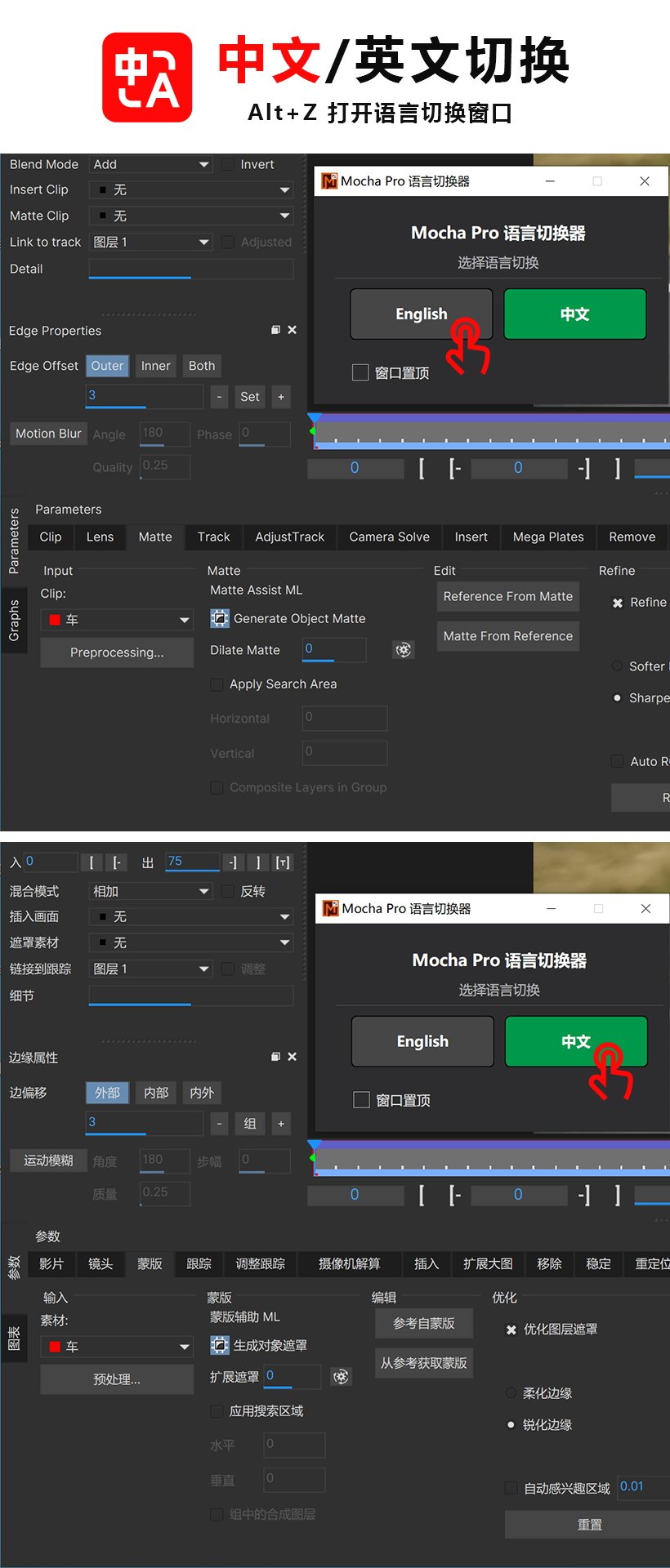Click the icon beside Generate Object Matte

pyautogui.click(x=220, y=618)
